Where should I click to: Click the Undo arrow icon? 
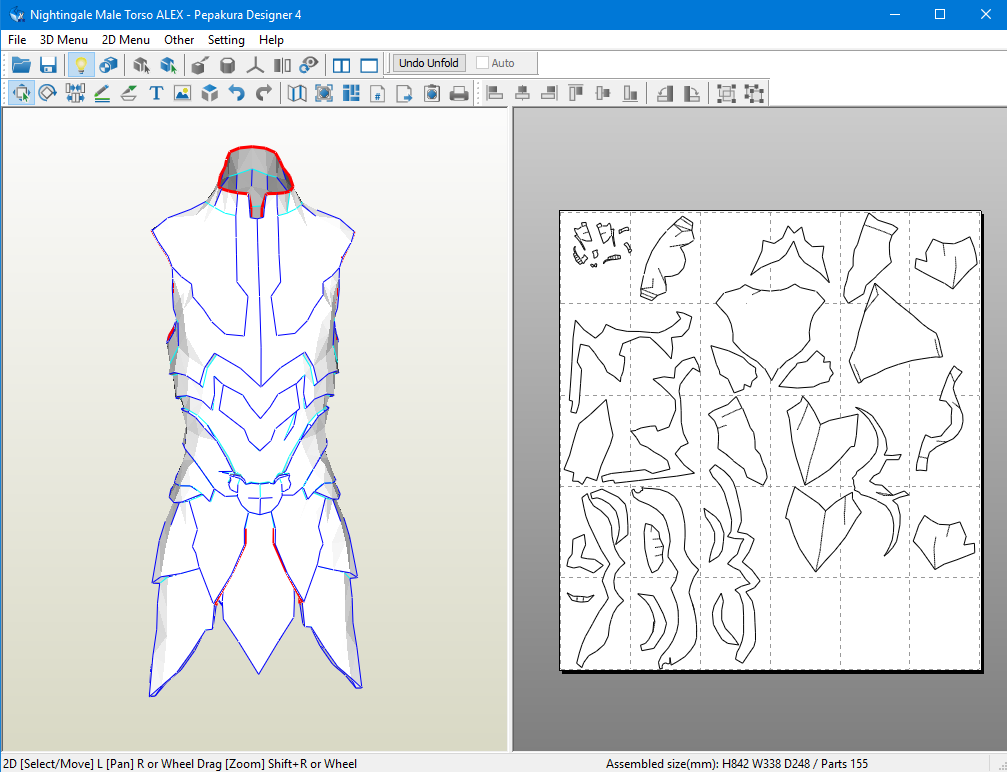(237, 93)
